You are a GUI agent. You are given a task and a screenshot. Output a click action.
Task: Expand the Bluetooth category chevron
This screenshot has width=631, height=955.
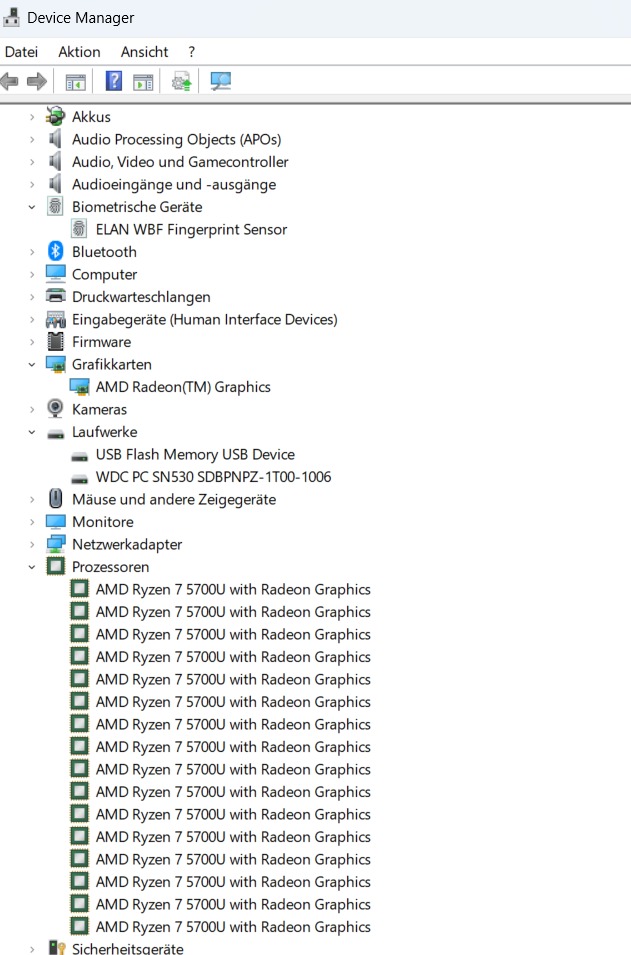click(x=32, y=252)
